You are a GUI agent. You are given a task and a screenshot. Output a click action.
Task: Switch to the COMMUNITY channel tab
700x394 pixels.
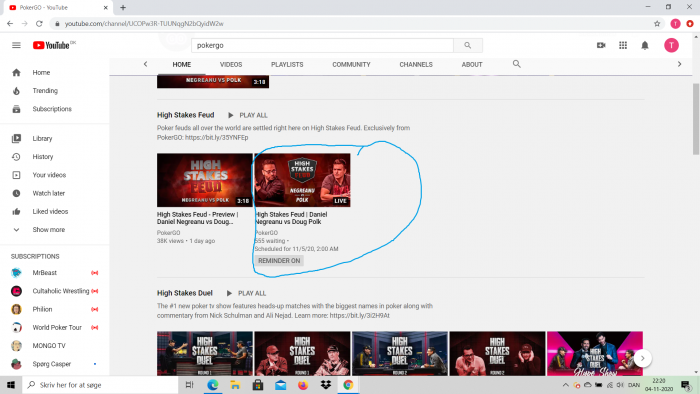tap(351, 64)
